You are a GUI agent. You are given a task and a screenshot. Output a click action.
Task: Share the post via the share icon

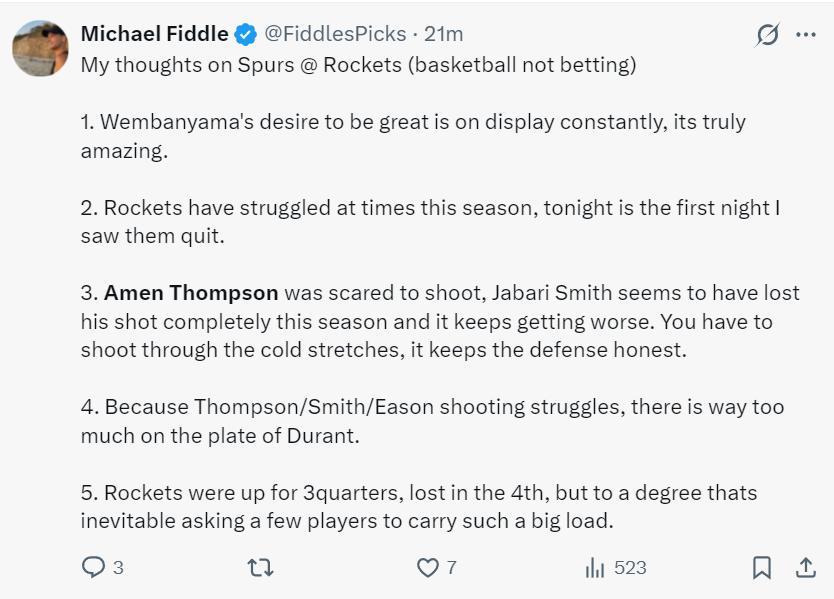click(x=805, y=568)
